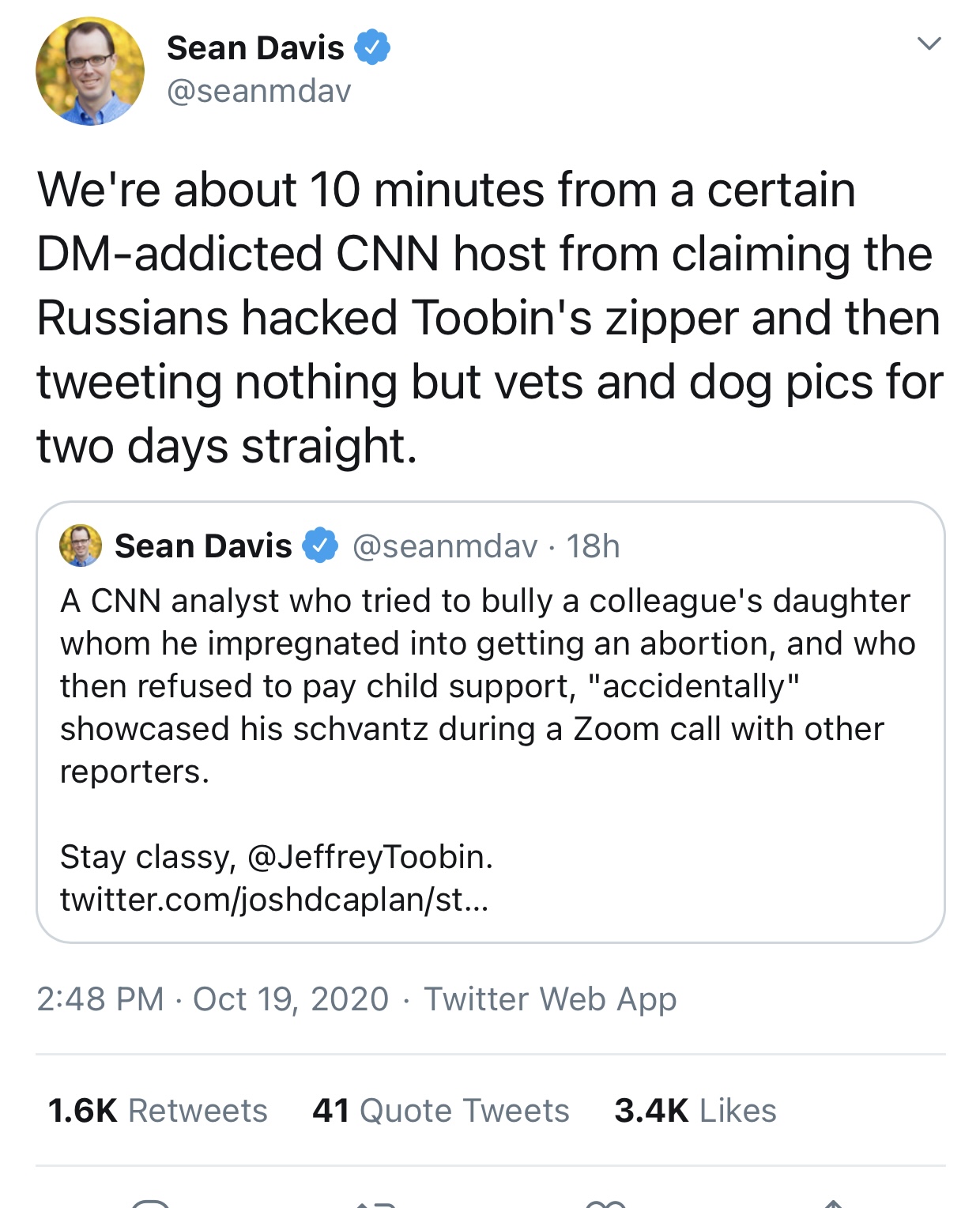Open Sean Davis's large profile picture
The width and height of the screenshot is (980, 1208).
pyautogui.click(x=90, y=71)
